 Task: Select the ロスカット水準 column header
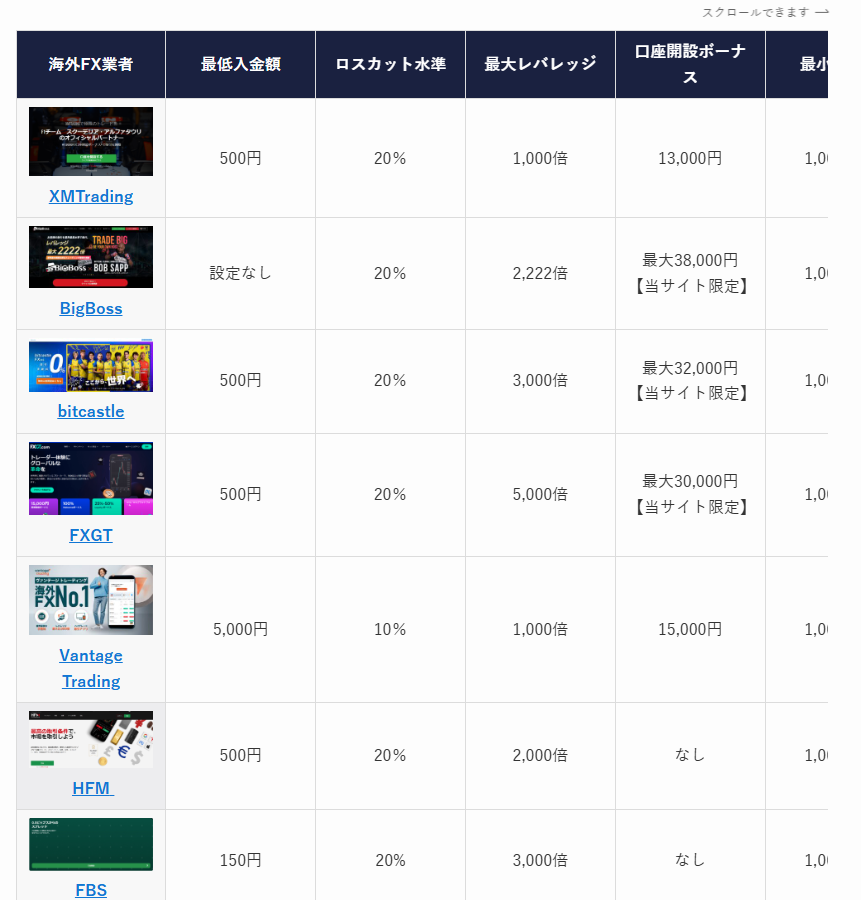[390, 65]
